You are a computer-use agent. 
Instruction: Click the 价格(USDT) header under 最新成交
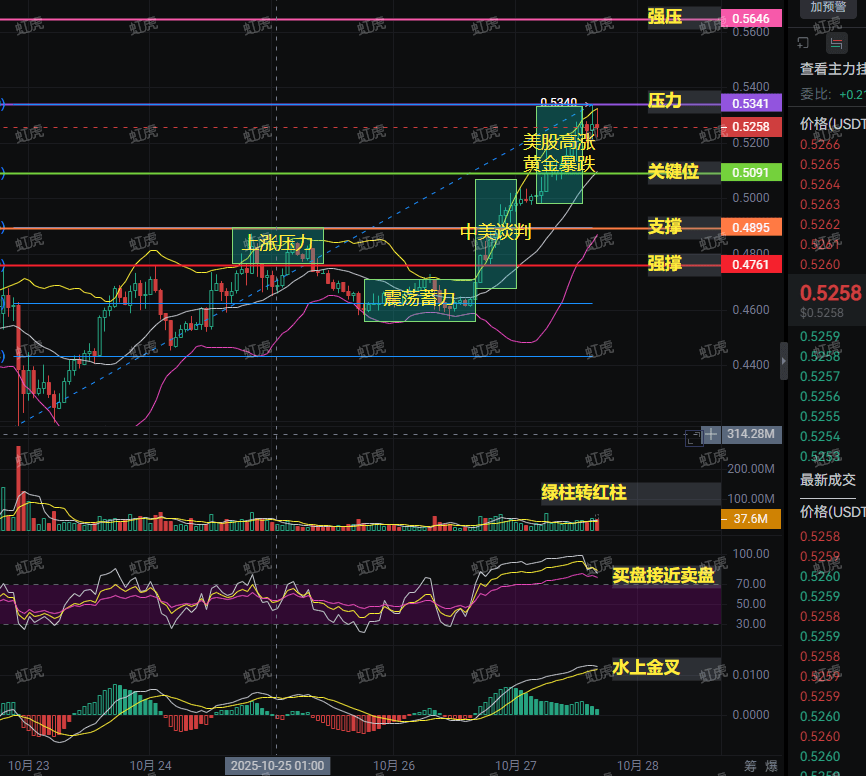tap(833, 512)
